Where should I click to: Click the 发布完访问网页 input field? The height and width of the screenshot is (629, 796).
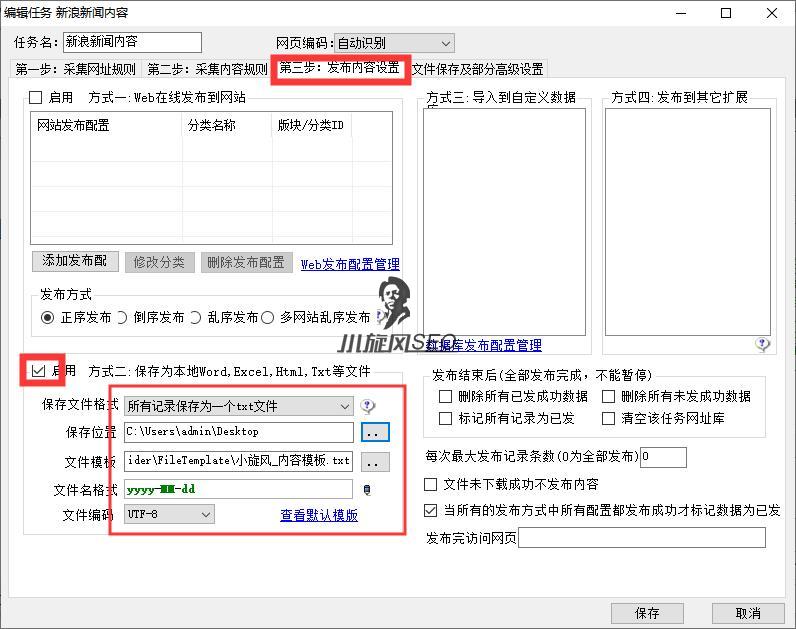[642, 538]
